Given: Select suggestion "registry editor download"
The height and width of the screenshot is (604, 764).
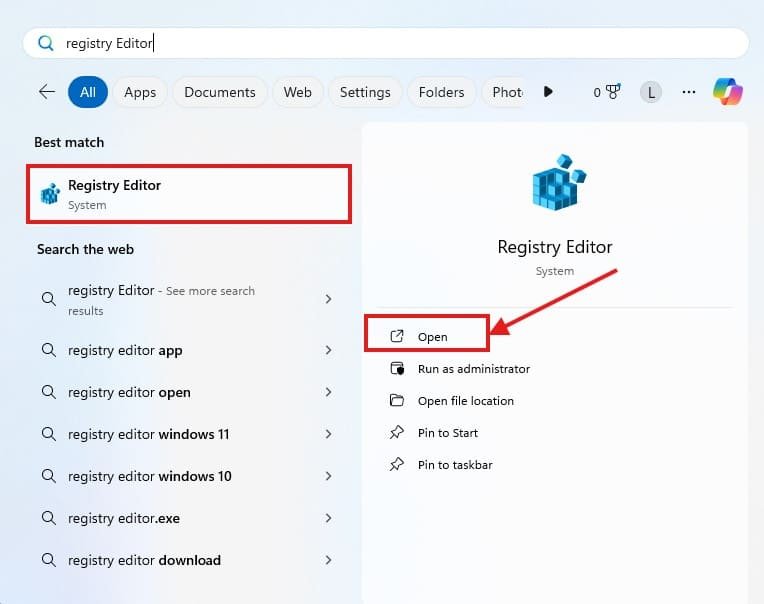Looking at the screenshot, I should pyautogui.click(x=189, y=560).
